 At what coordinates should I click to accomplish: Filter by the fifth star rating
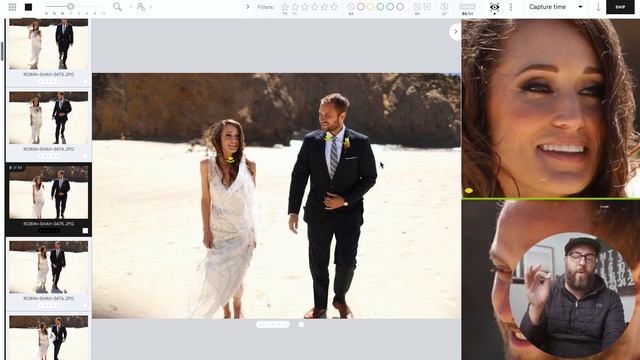point(324,7)
